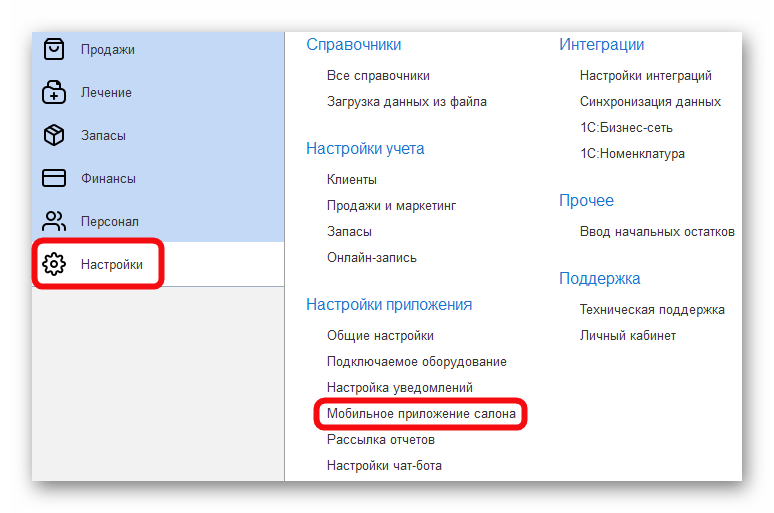Click Настройки интеграций link

(x=645, y=75)
